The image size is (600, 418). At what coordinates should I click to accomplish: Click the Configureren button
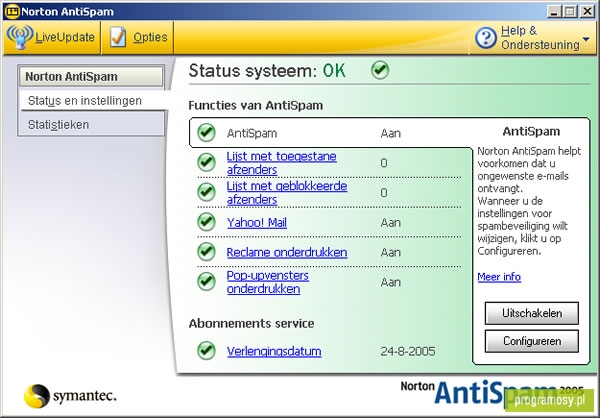pyautogui.click(x=532, y=341)
